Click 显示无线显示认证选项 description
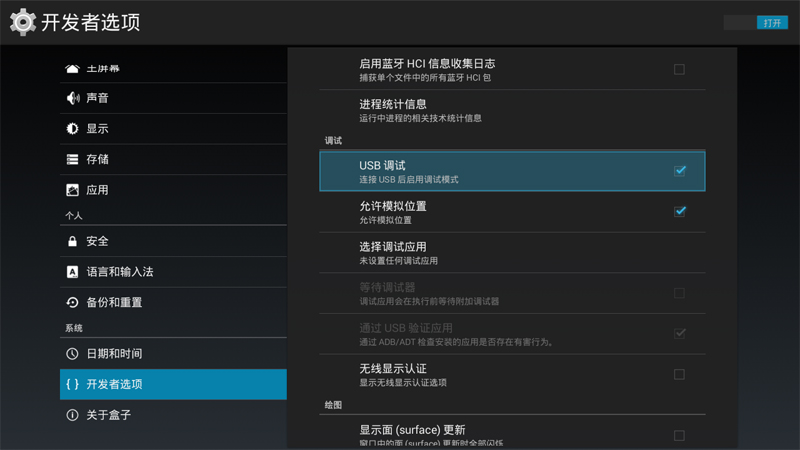 pyautogui.click(x=403, y=383)
